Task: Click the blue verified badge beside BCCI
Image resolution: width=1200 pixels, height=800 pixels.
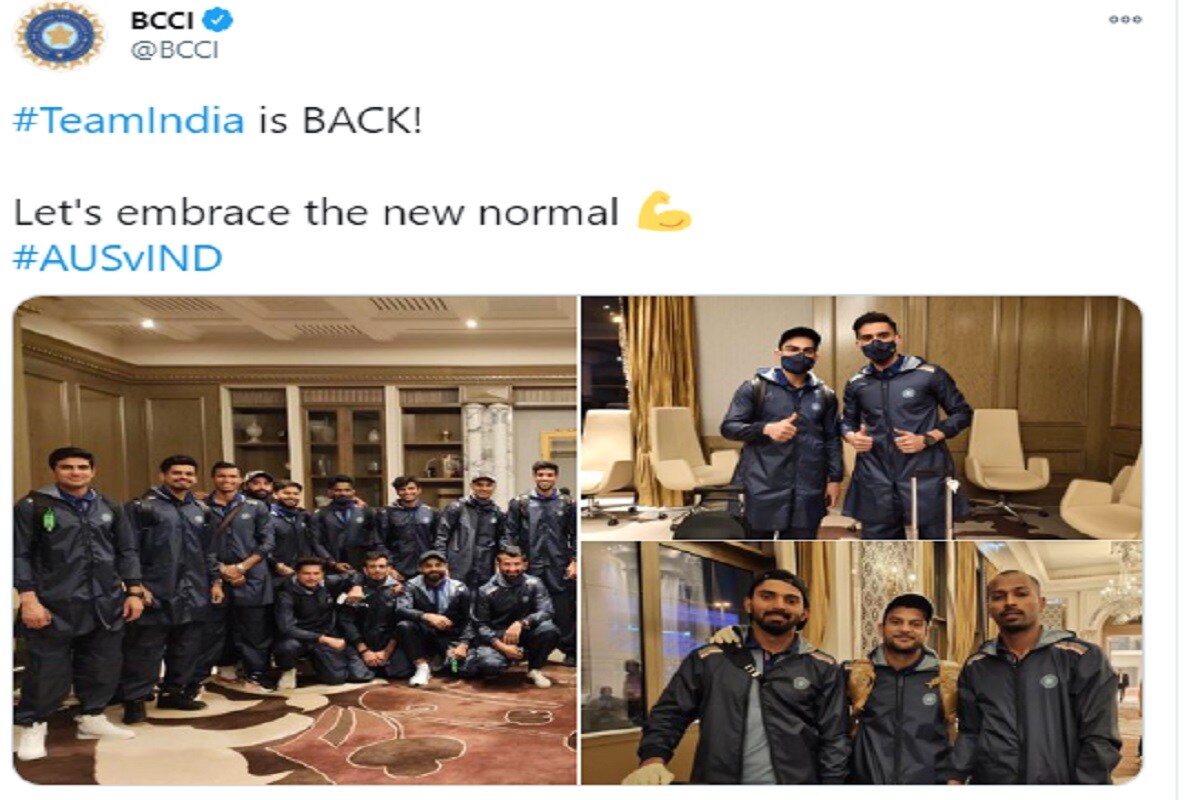Action: click(x=217, y=19)
